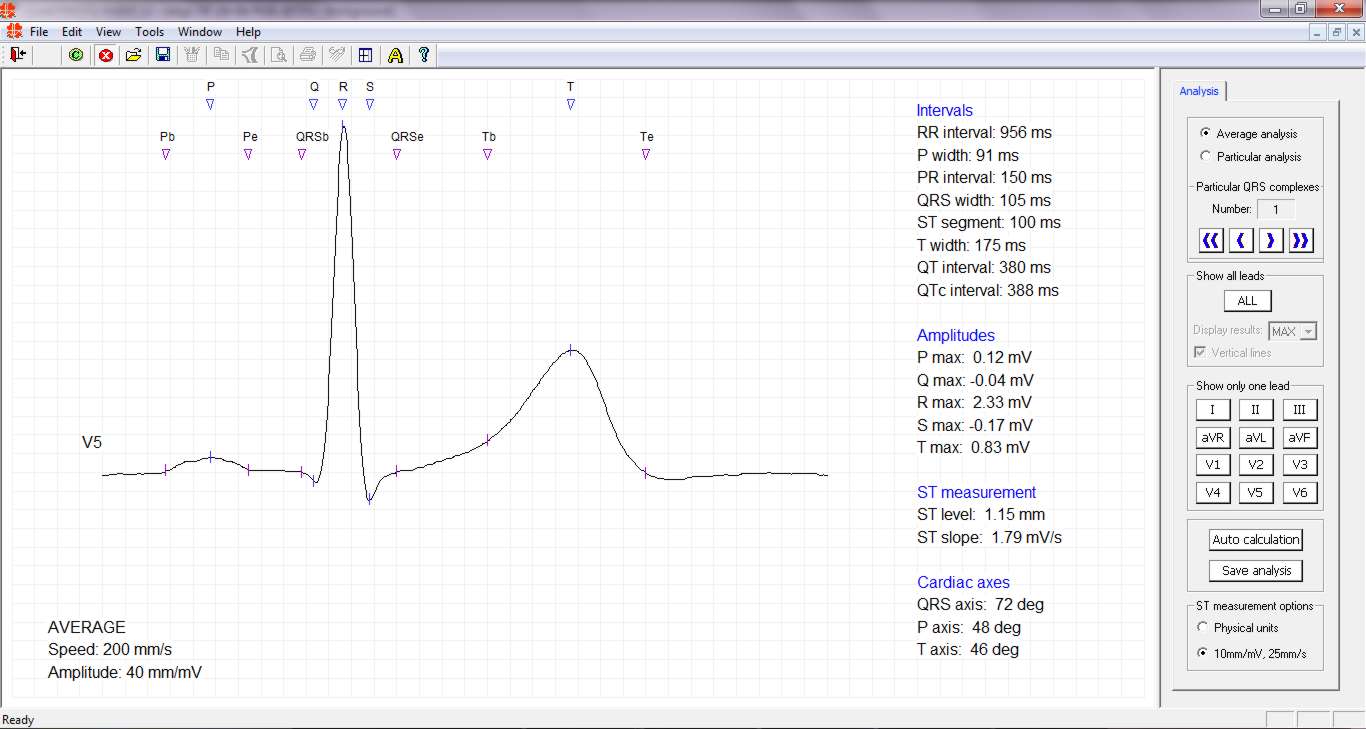The height and width of the screenshot is (729, 1366).
Task: Expand the Display results MAX dropdown
Action: coord(1308,332)
